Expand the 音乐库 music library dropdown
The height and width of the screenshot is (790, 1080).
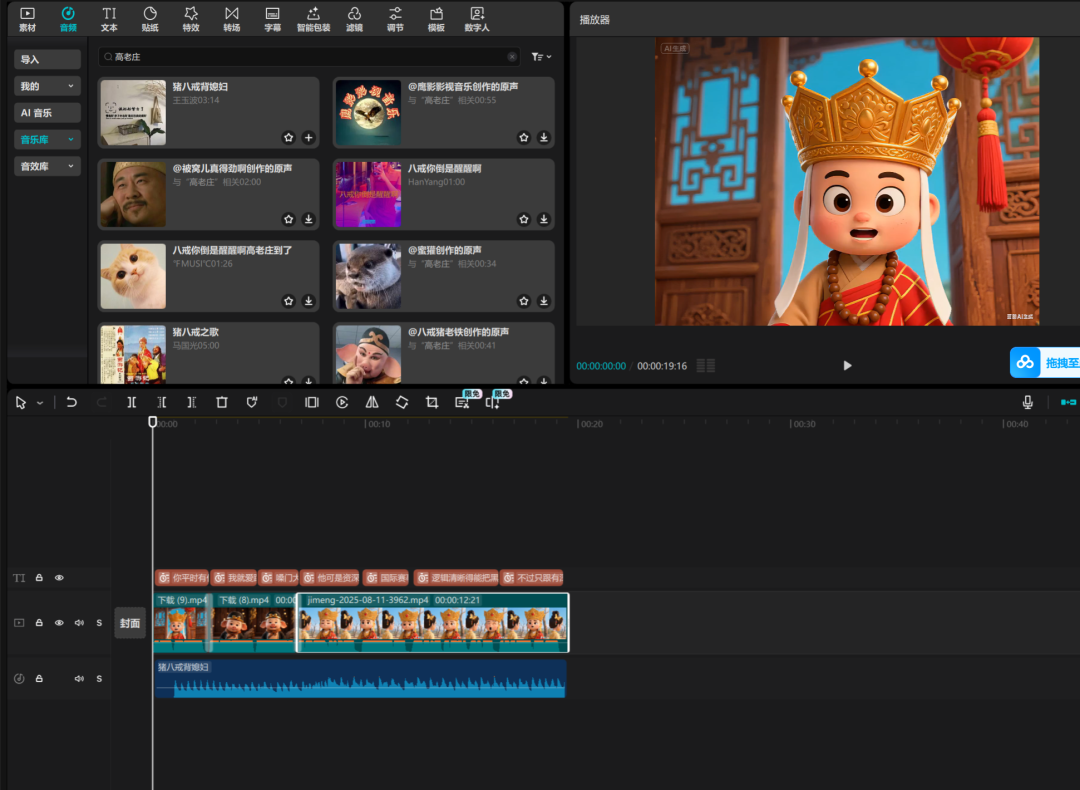(x=48, y=140)
